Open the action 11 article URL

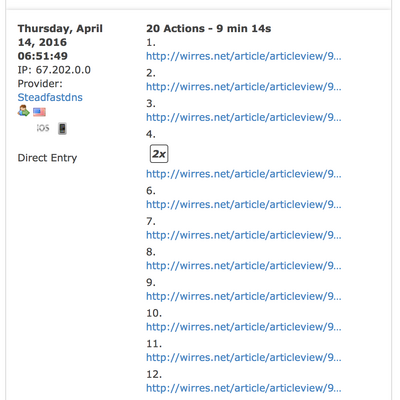click(x=244, y=357)
